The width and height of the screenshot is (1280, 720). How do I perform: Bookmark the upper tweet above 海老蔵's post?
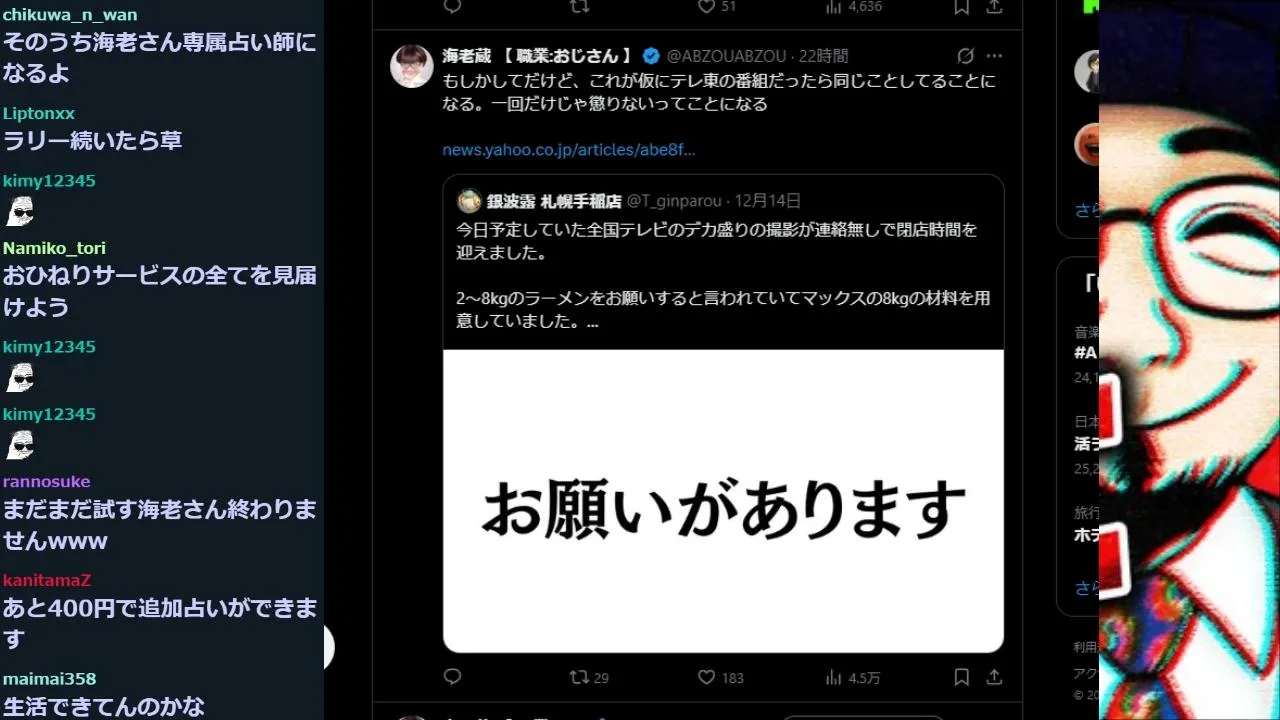click(x=961, y=6)
